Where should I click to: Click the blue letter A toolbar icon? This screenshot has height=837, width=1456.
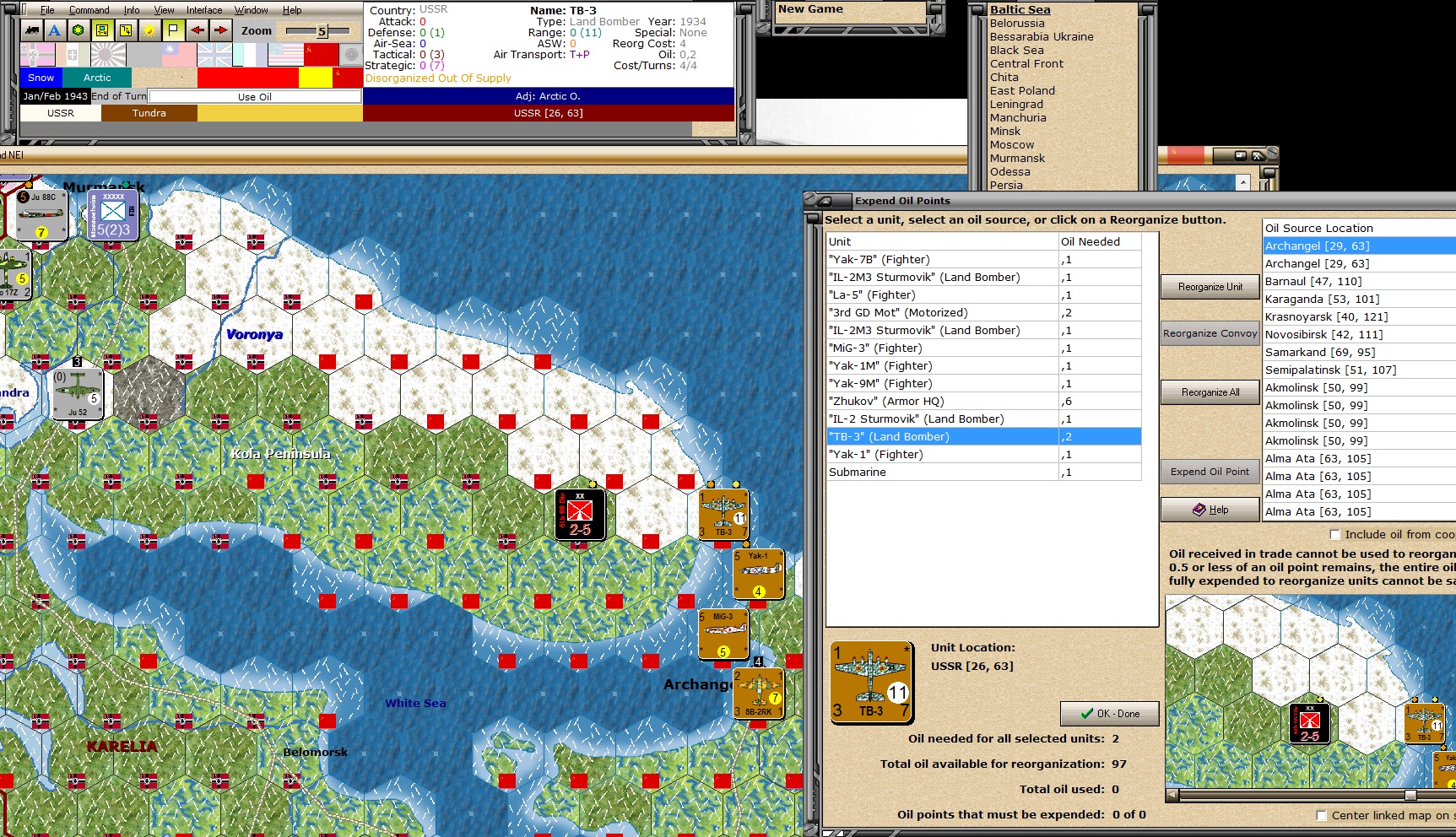tap(55, 30)
